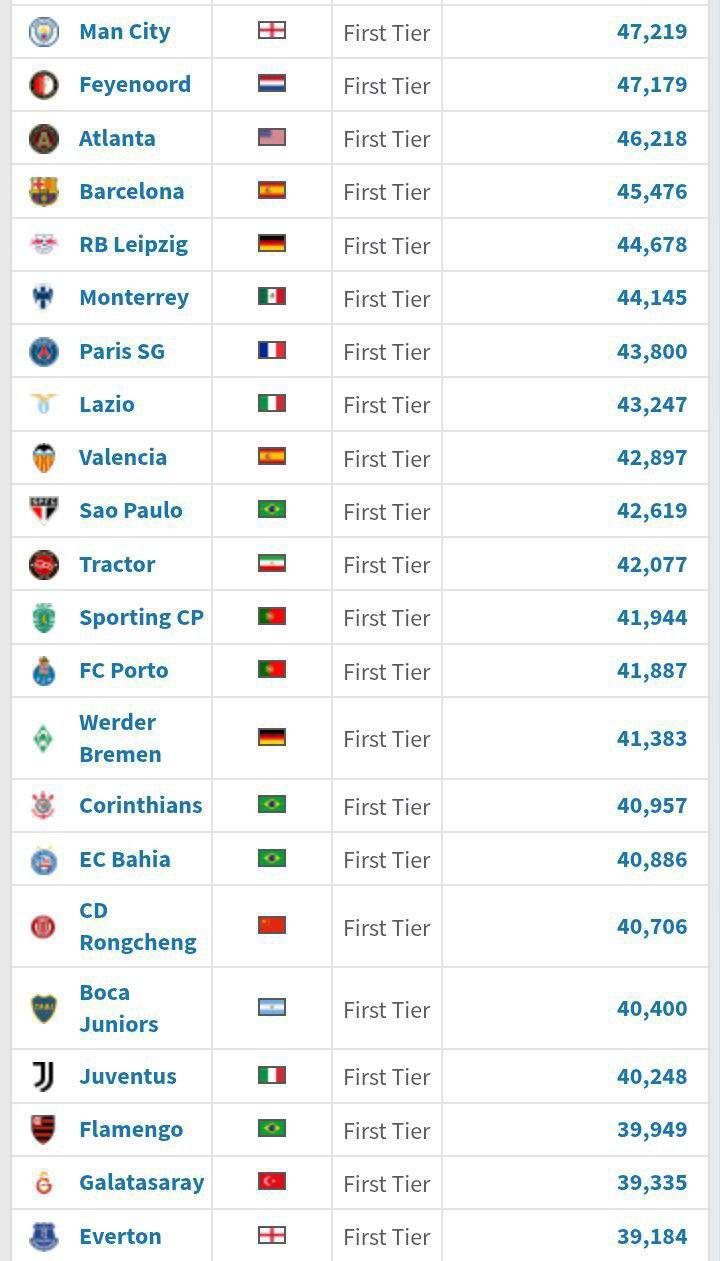Click First Tier in the Valencia row
The height and width of the screenshot is (1261, 720).
(386, 459)
